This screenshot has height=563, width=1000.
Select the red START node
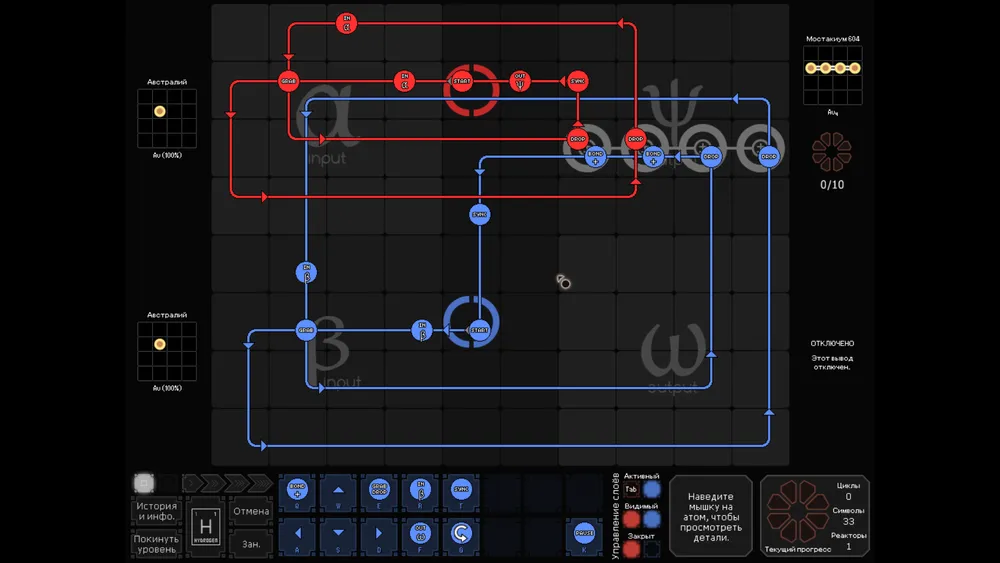click(x=462, y=81)
